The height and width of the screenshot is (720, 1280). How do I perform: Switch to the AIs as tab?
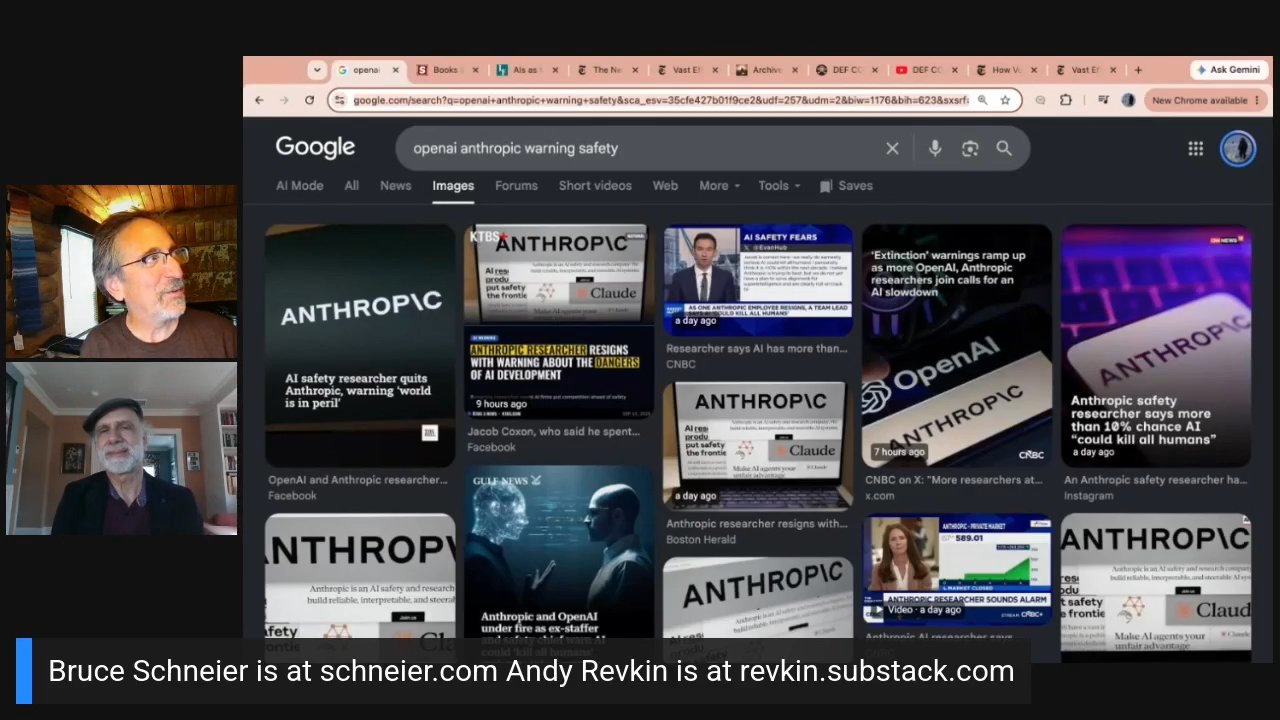527,70
